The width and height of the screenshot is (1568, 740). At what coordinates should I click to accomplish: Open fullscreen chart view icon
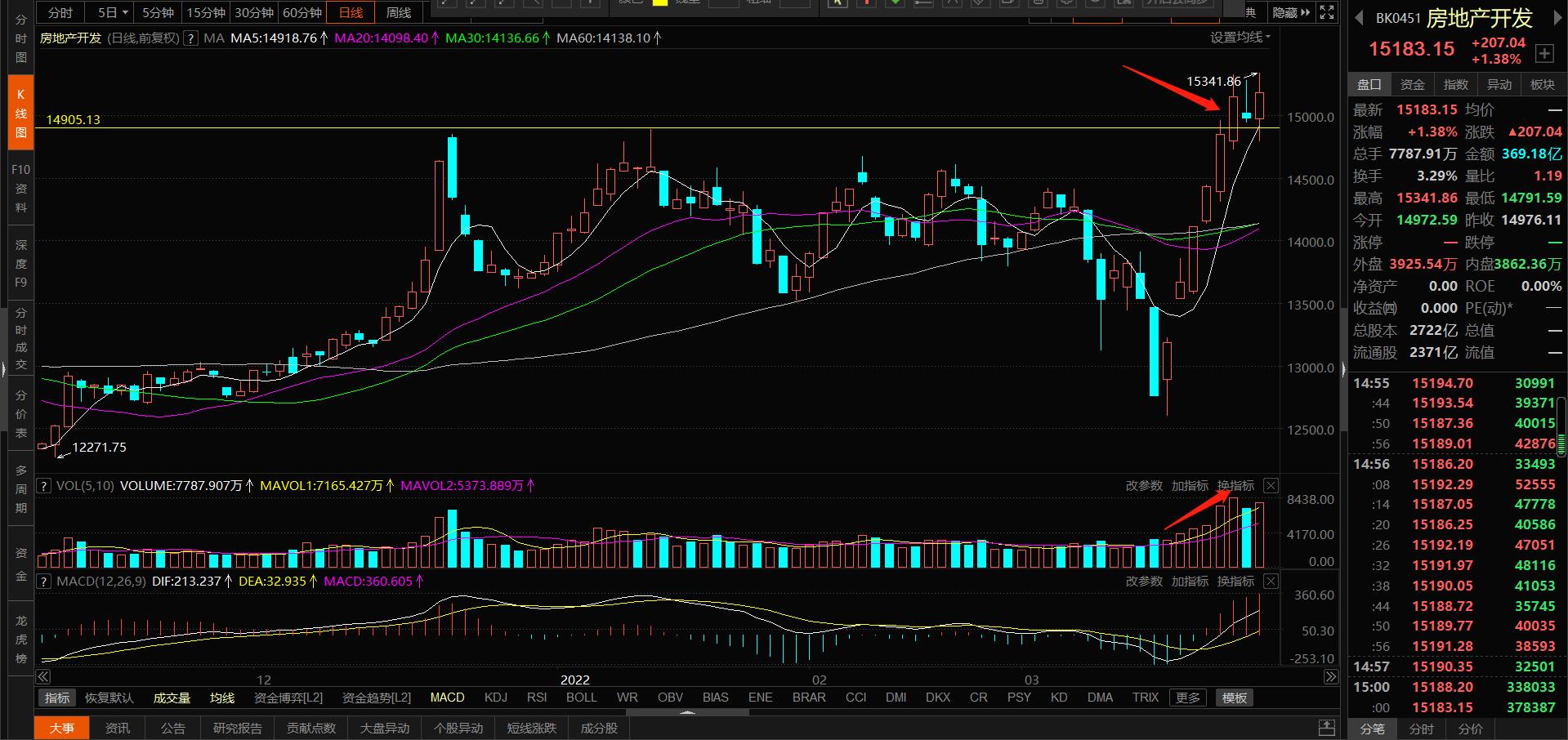(x=1327, y=12)
